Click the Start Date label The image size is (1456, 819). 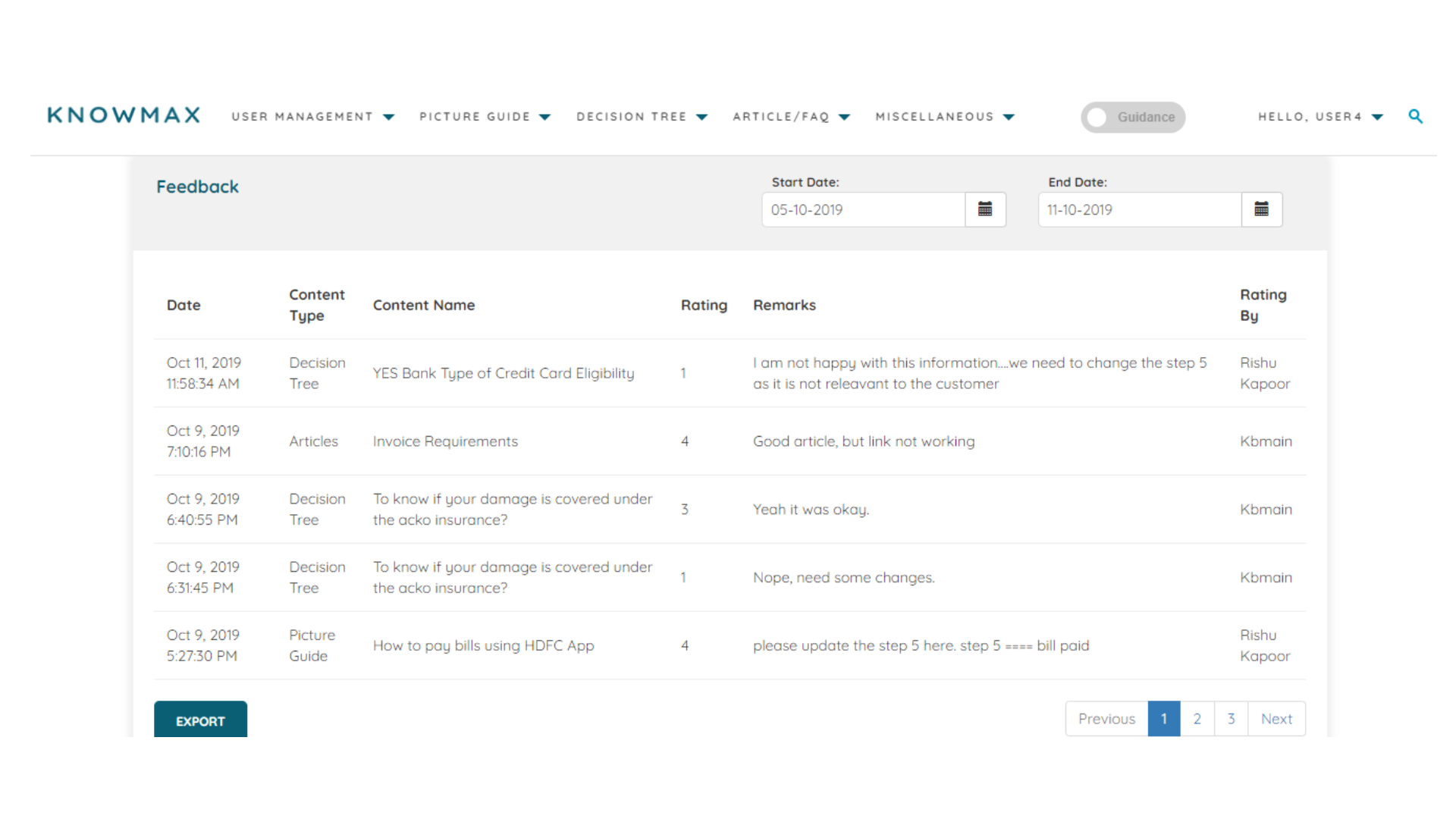(805, 182)
